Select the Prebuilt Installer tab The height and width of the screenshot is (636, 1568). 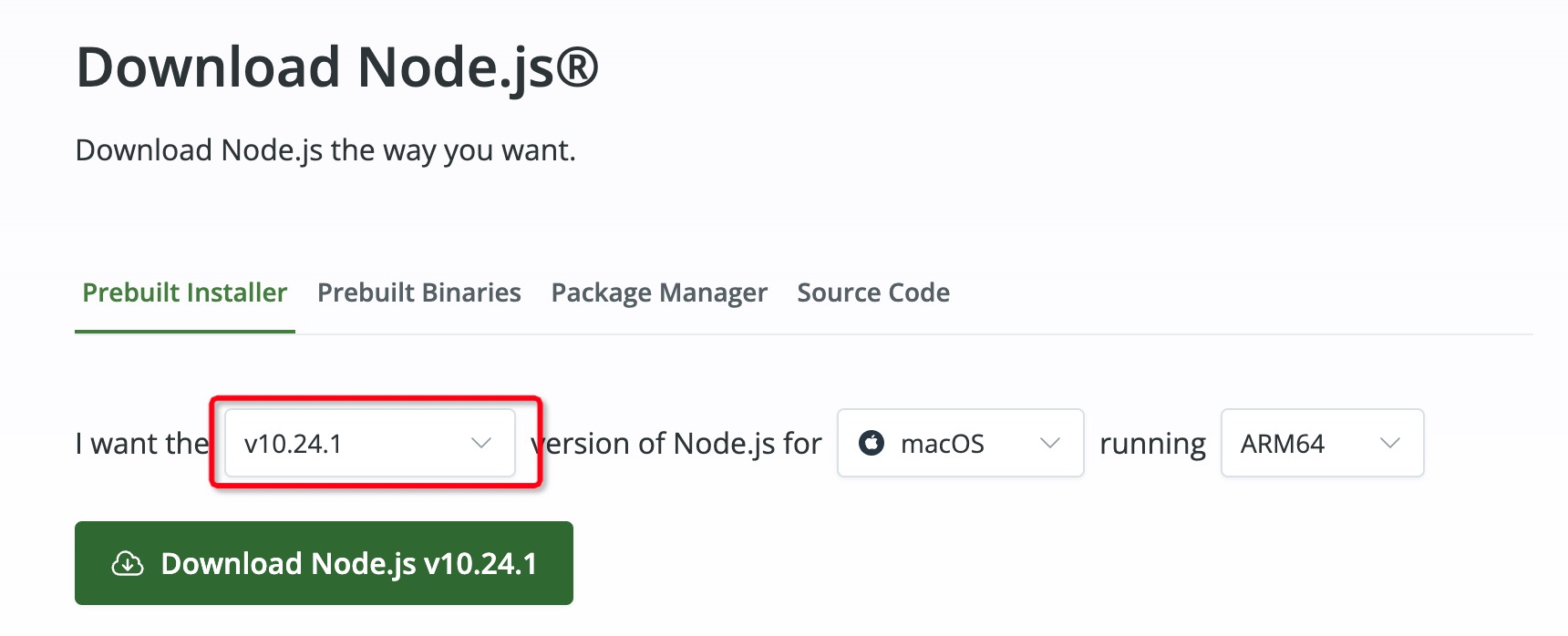pyautogui.click(x=183, y=292)
